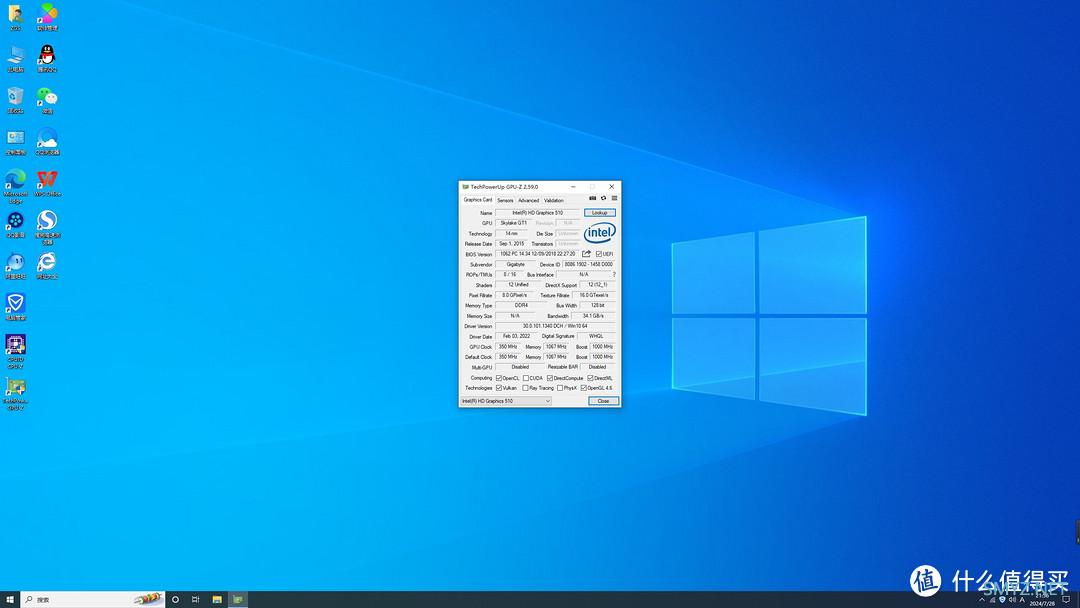
Task: Open the CPU-Z desktop shortcut
Action: (15, 351)
